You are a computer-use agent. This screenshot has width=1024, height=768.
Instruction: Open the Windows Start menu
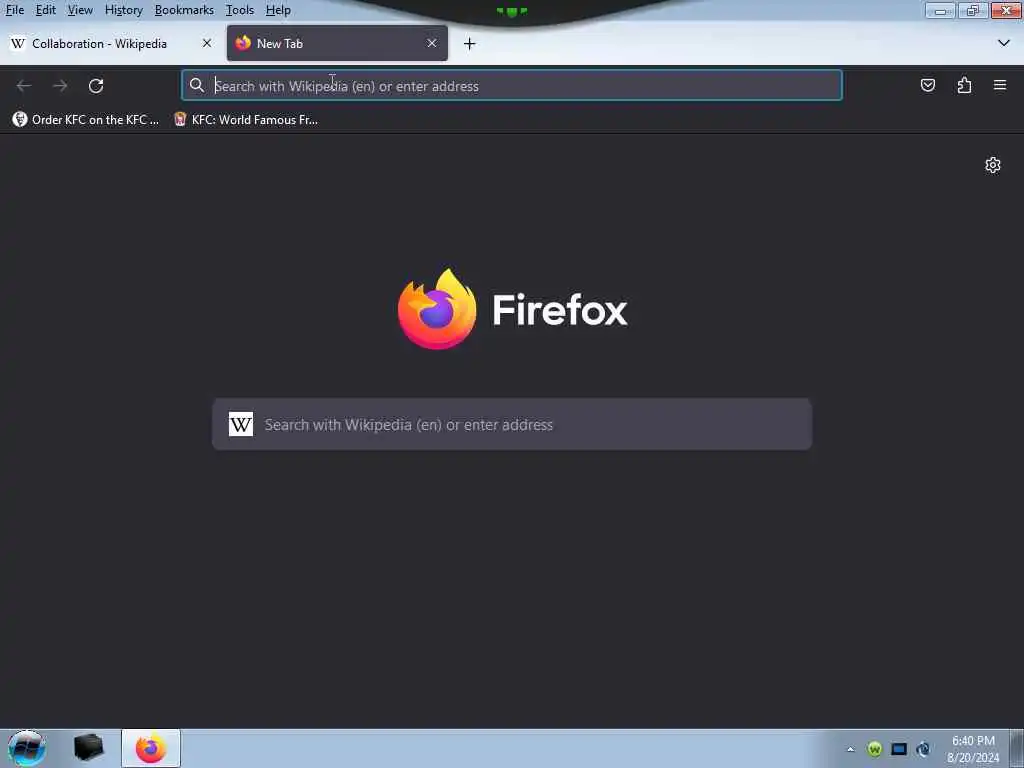tap(26, 748)
